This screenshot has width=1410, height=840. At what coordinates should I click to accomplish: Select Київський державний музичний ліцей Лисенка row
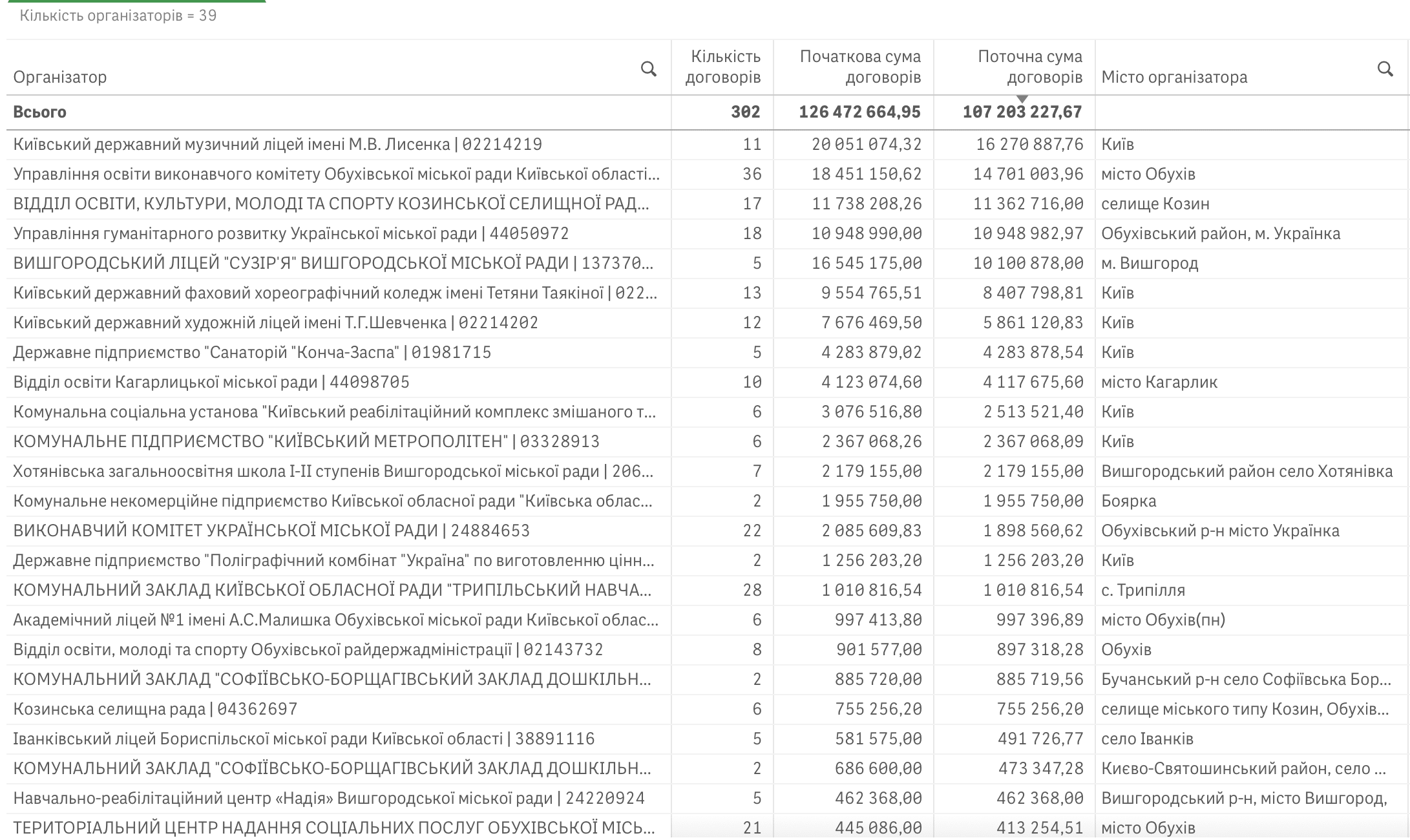click(277, 144)
